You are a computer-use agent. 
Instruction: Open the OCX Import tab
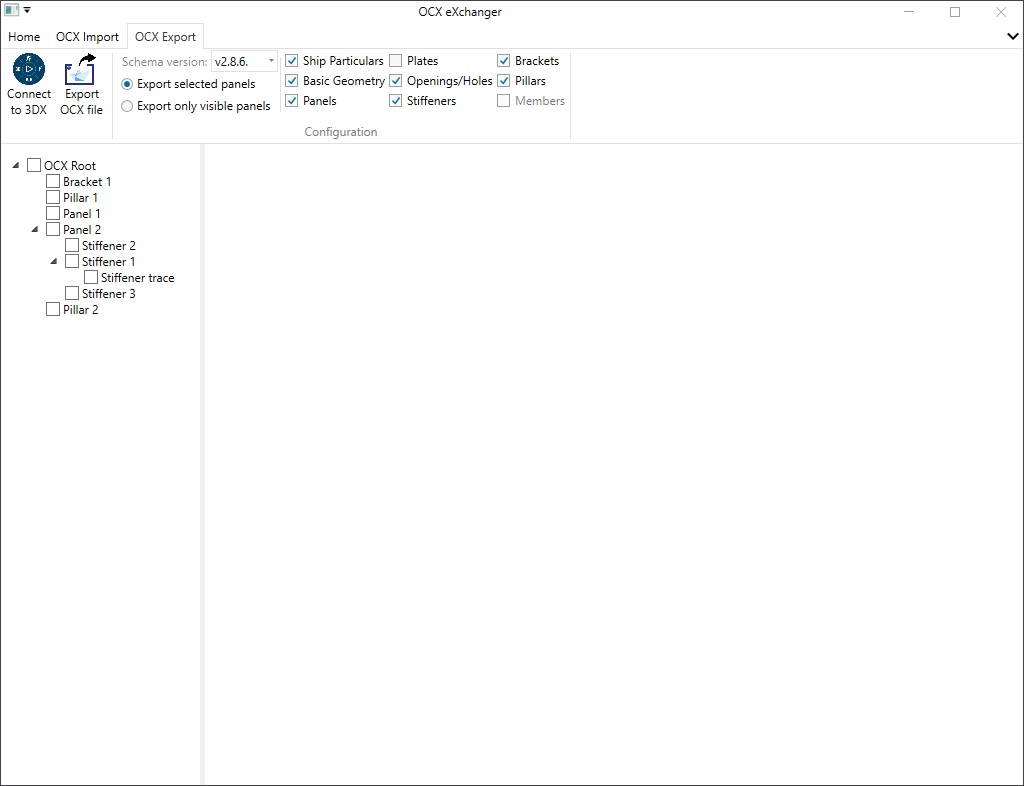pos(87,37)
